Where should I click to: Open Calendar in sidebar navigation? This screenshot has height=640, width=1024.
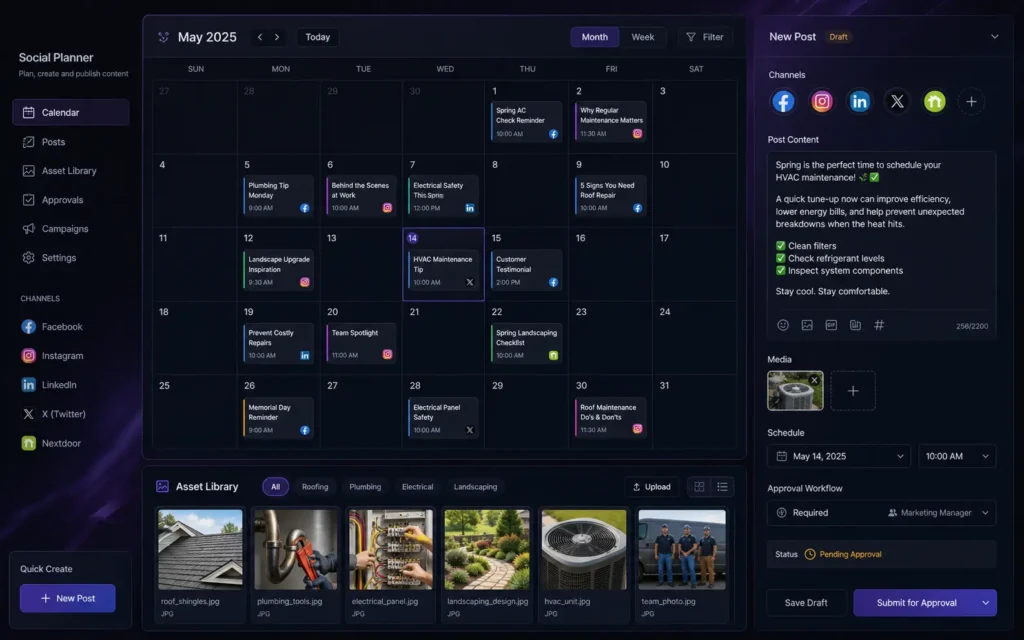click(x=71, y=112)
